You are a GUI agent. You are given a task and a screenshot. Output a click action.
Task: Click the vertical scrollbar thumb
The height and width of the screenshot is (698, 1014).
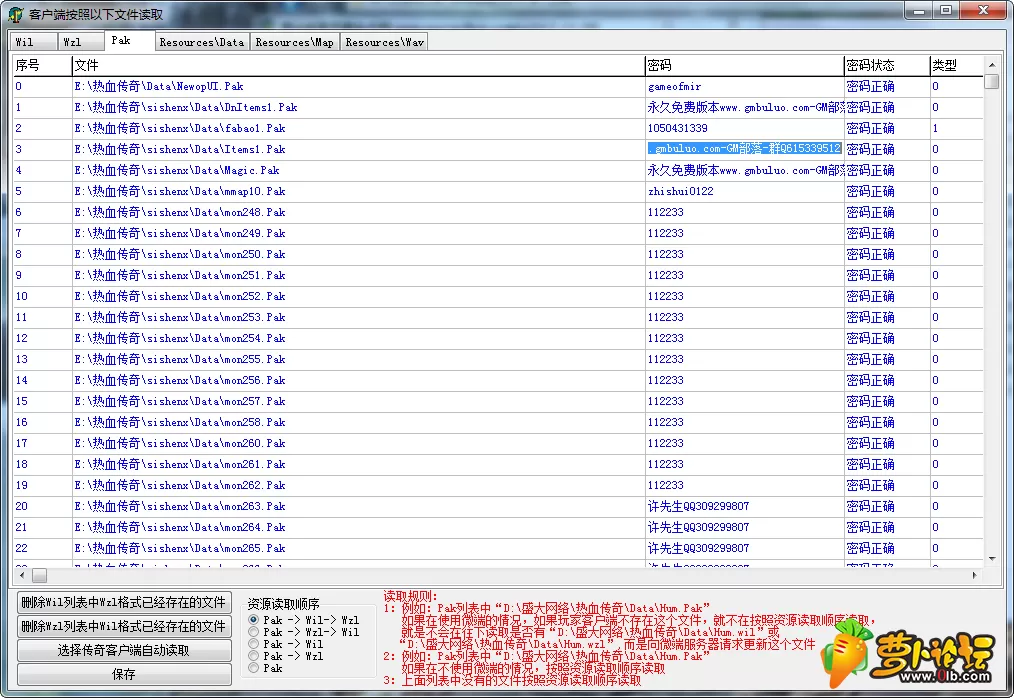(x=991, y=82)
